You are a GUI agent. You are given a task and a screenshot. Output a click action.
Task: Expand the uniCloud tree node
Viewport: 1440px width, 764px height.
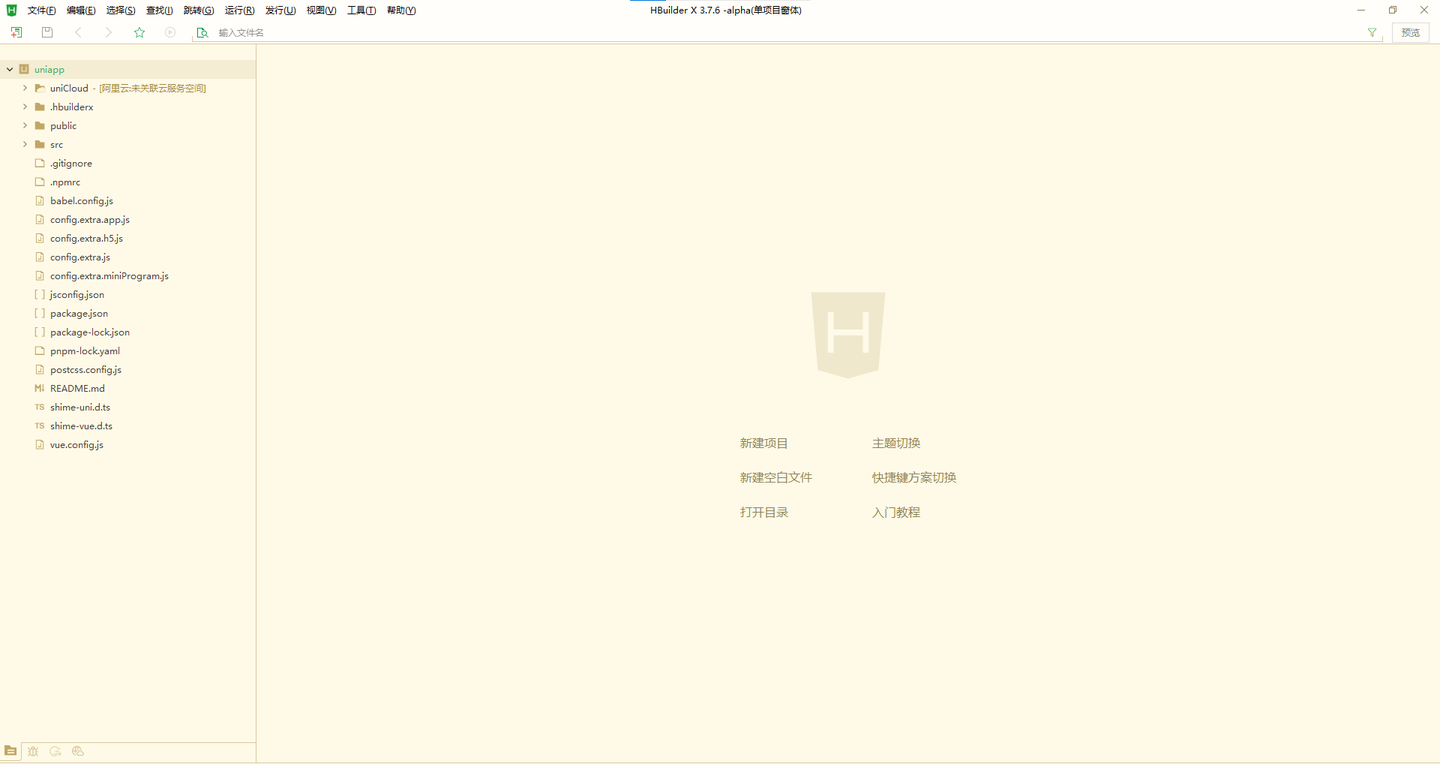[x=25, y=88]
